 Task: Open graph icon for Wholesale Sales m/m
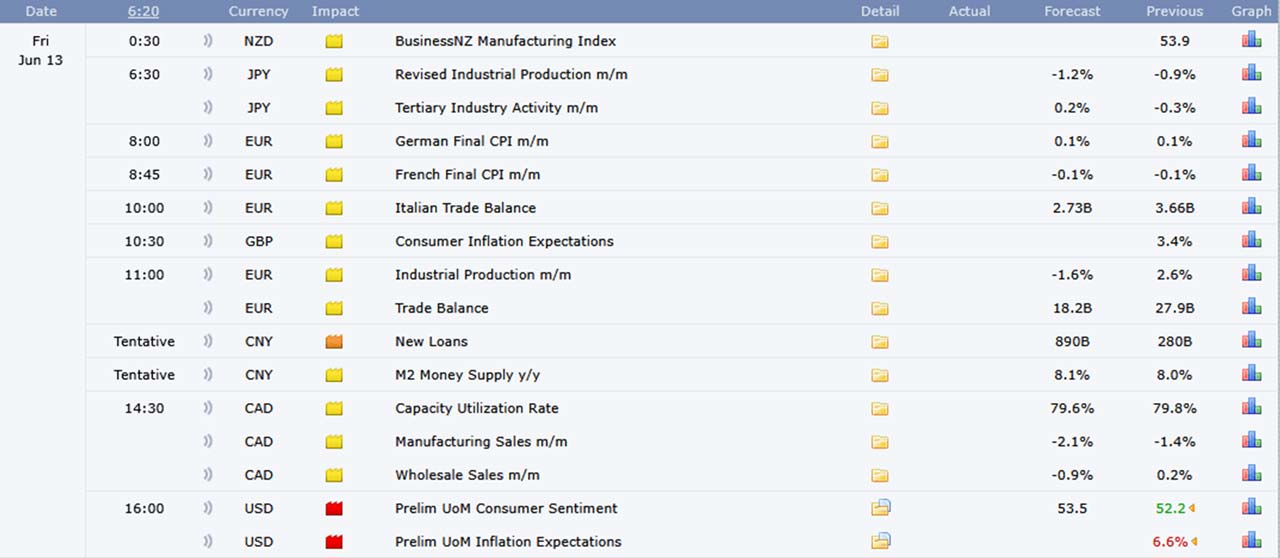click(x=1251, y=474)
